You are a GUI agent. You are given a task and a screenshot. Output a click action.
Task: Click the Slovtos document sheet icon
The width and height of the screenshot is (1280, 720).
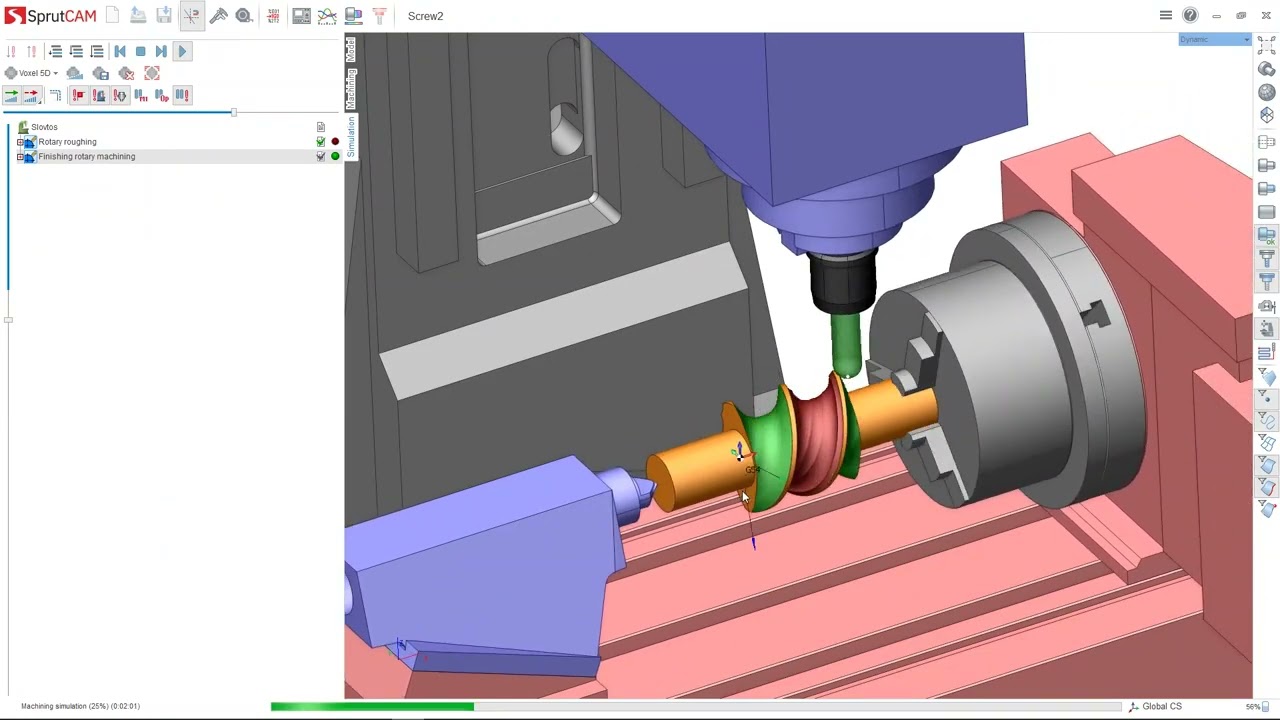click(x=321, y=127)
